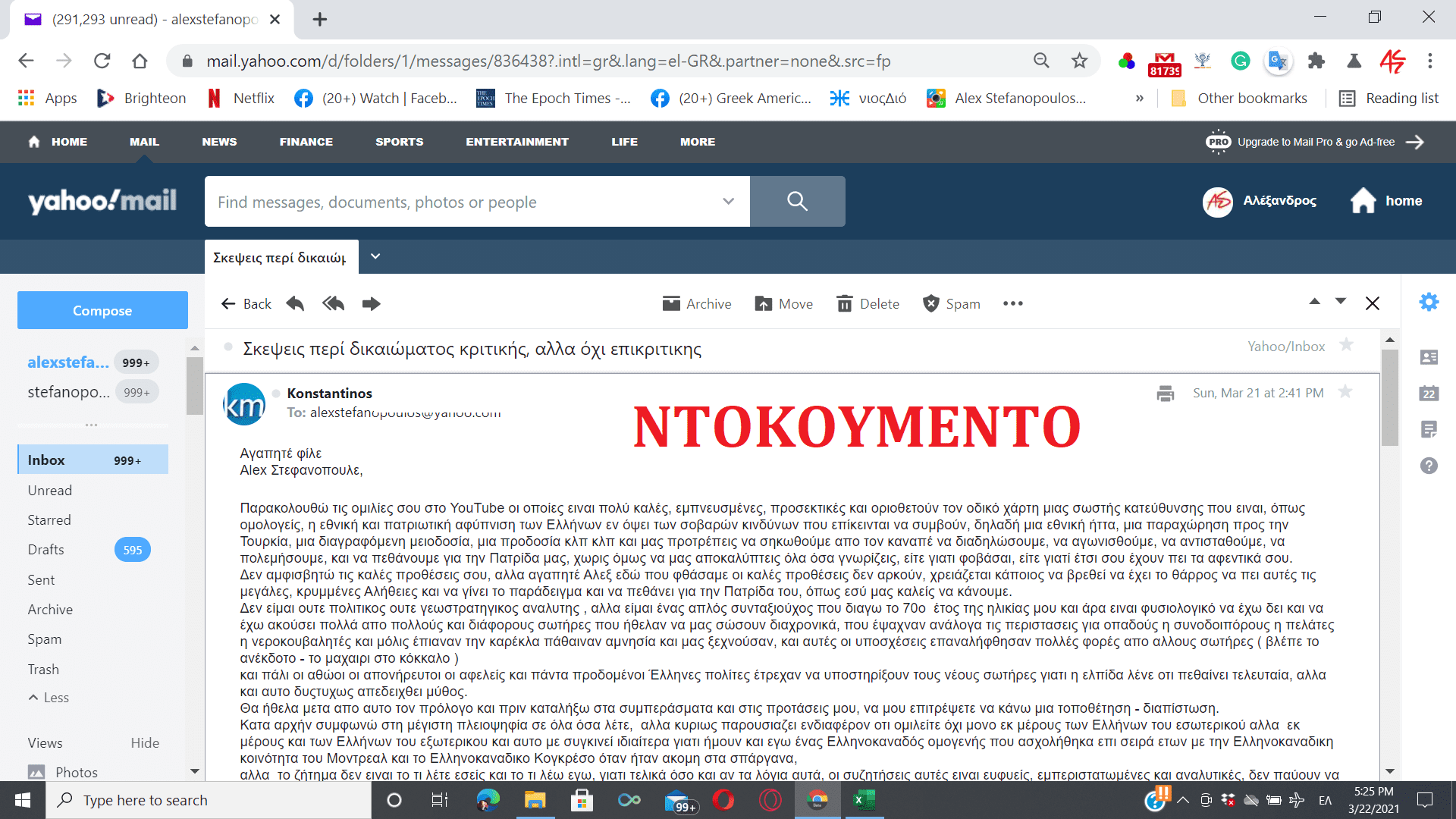Select the Σκεψεις περί δικαιώμ tab

[x=281, y=257]
